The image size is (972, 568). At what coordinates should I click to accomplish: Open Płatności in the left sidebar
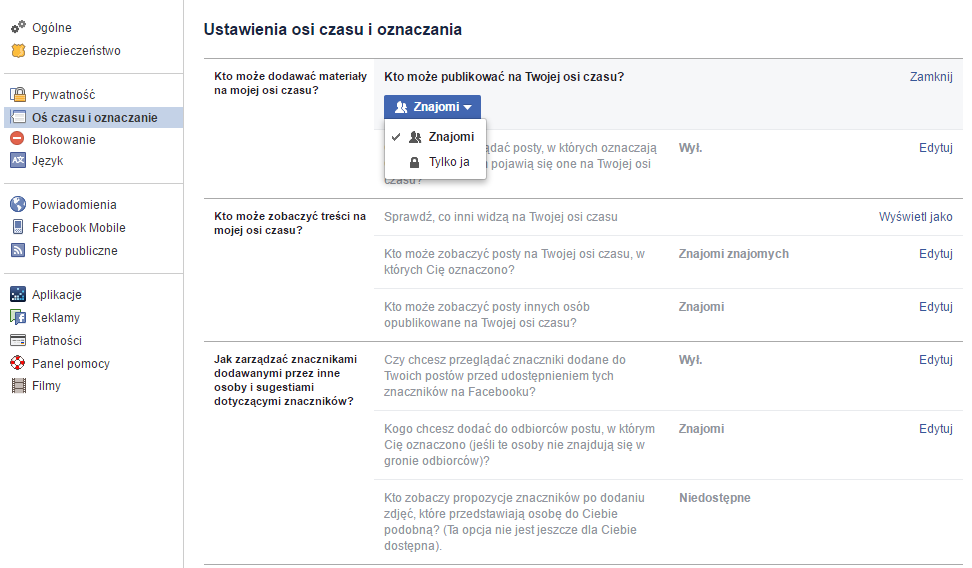(56, 341)
